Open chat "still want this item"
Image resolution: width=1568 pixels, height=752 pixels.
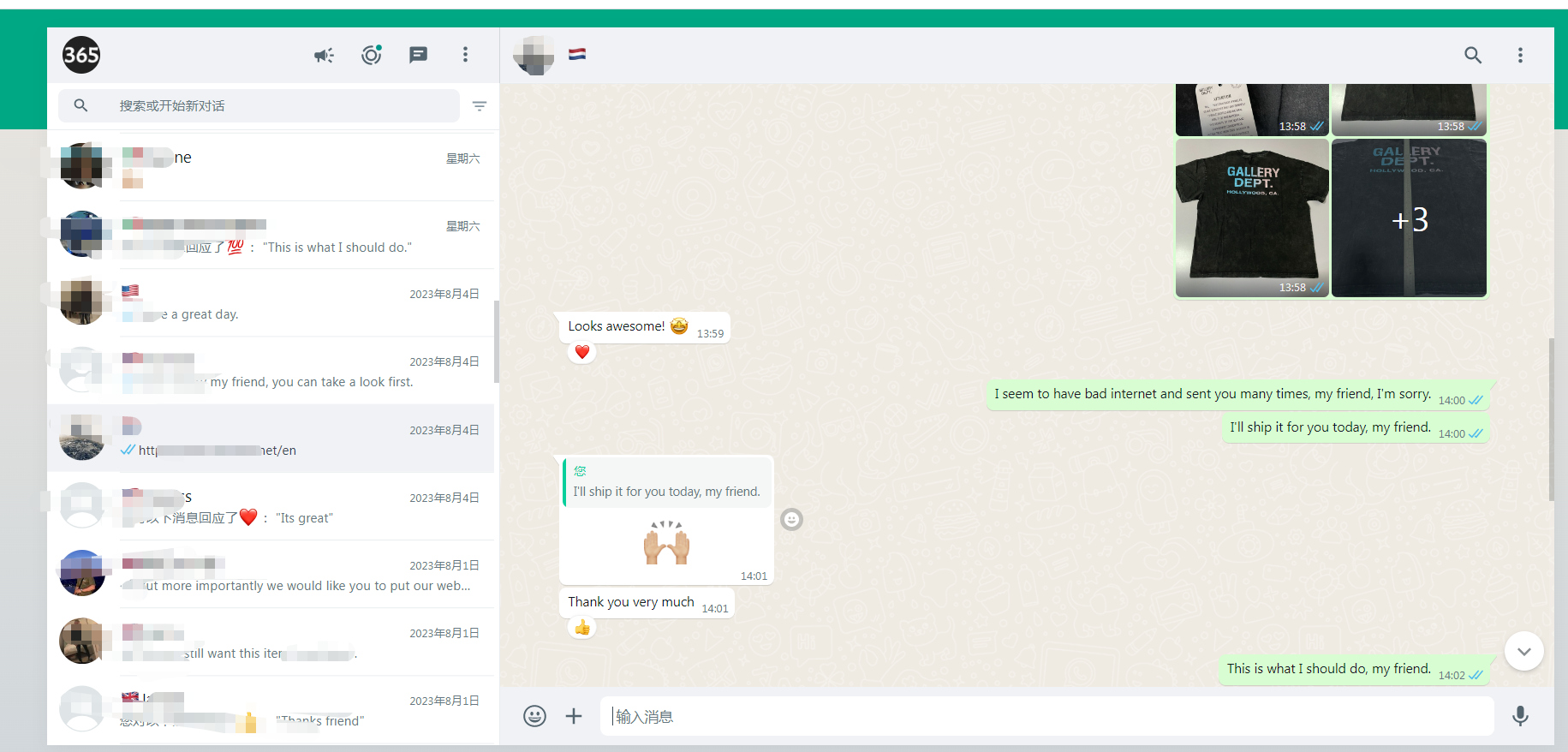[x=271, y=642]
